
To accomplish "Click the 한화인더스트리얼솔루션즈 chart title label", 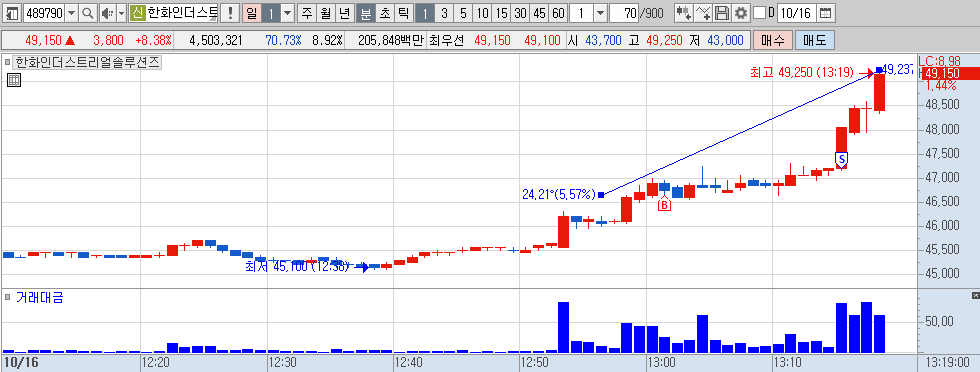I will [88, 63].
